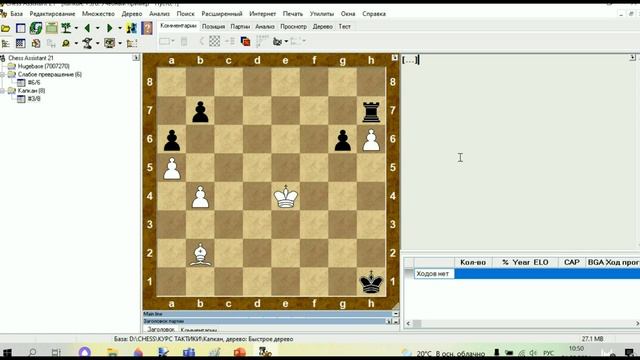Click the green board panel icon
This screenshot has width=640, height=360.
(x=51, y=28)
